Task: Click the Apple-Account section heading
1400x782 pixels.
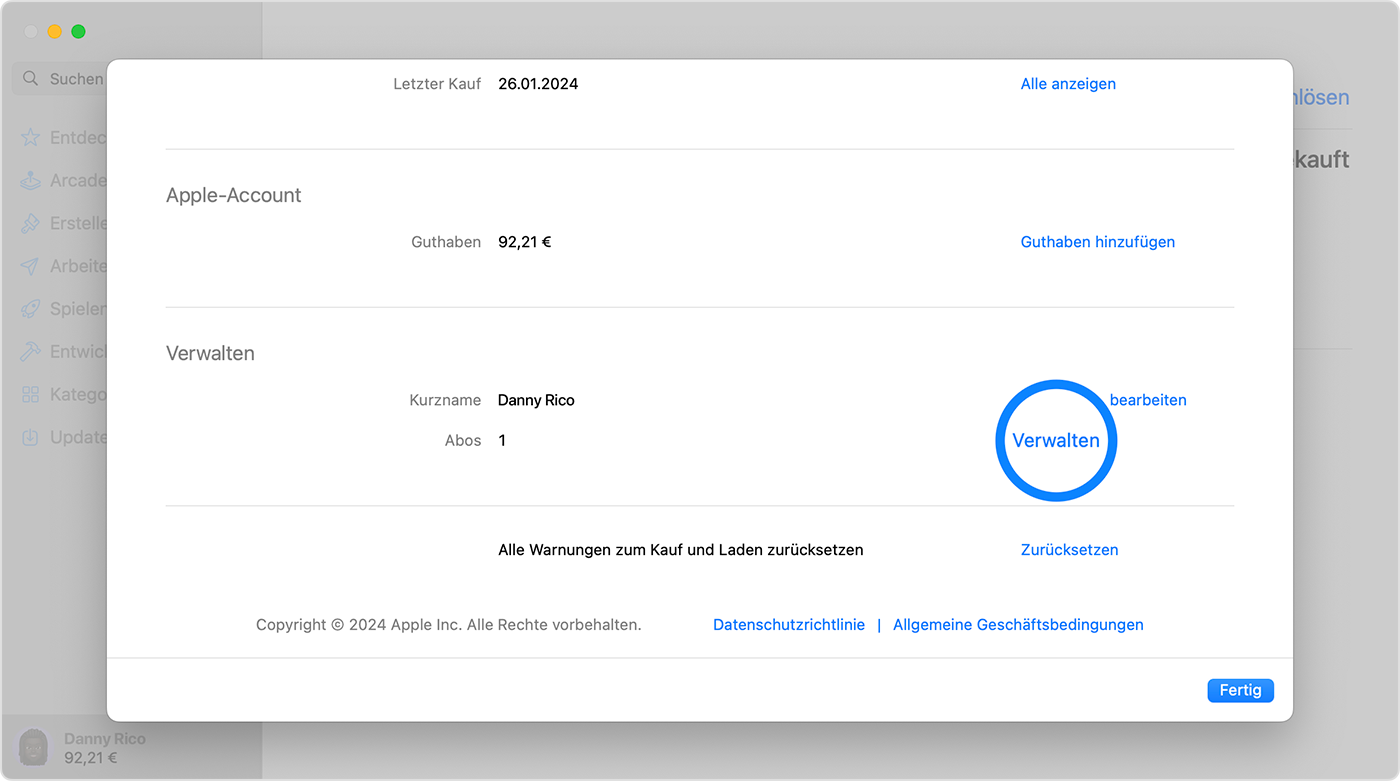Action: click(233, 196)
